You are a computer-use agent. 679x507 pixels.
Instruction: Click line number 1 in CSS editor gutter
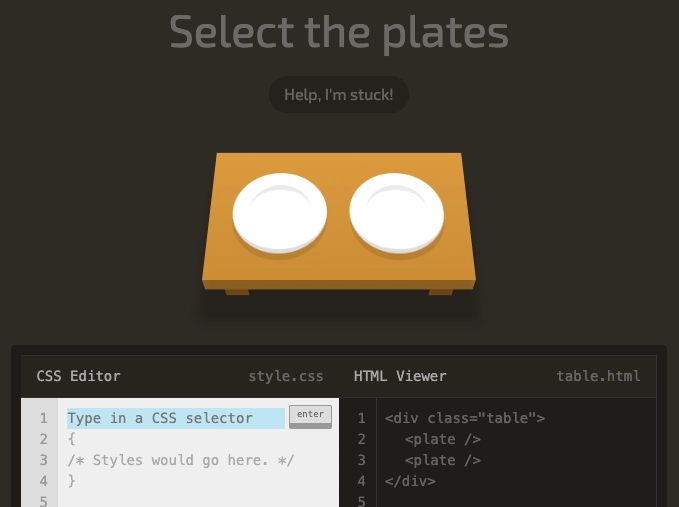point(43,418)
